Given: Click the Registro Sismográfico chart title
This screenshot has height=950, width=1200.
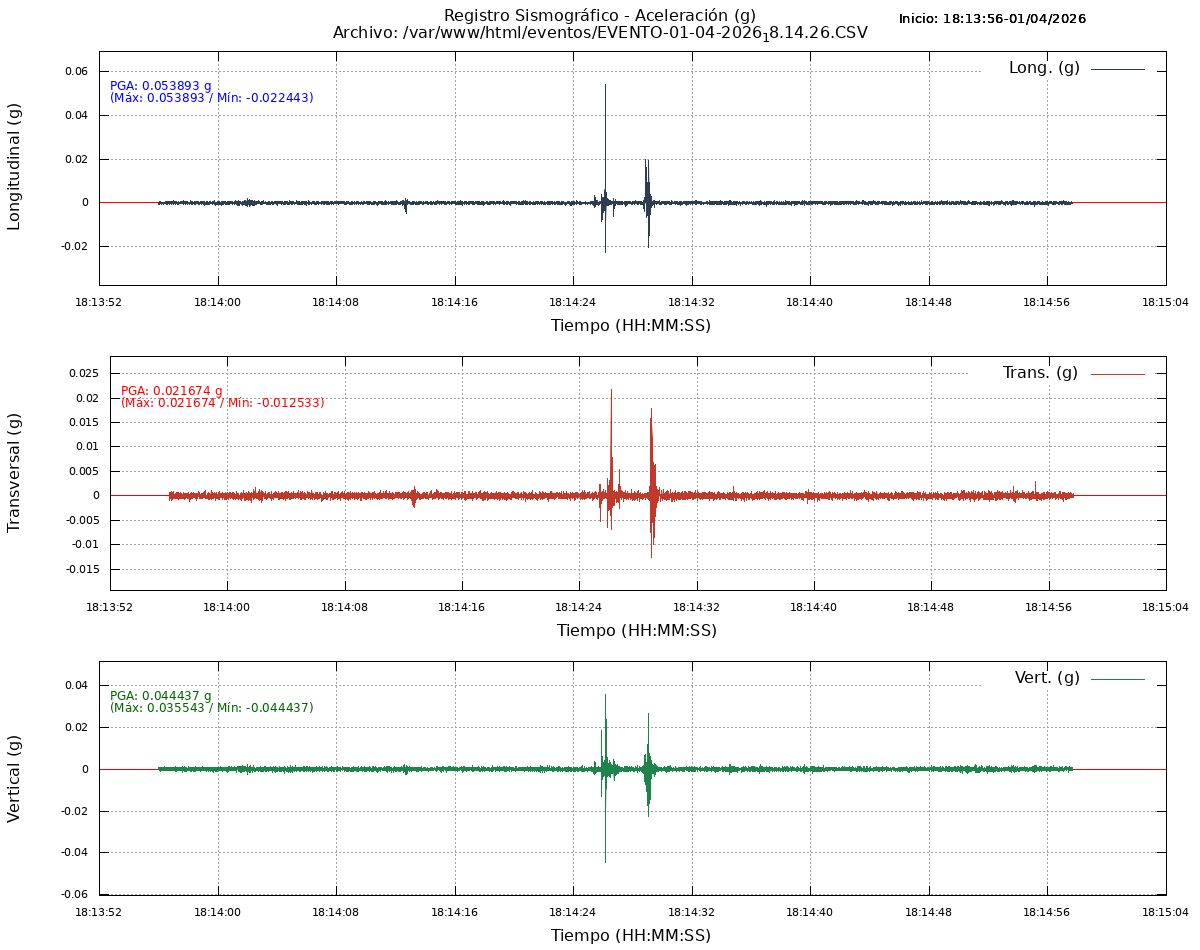Looking at the screenshot, I should tap(600, 15).
